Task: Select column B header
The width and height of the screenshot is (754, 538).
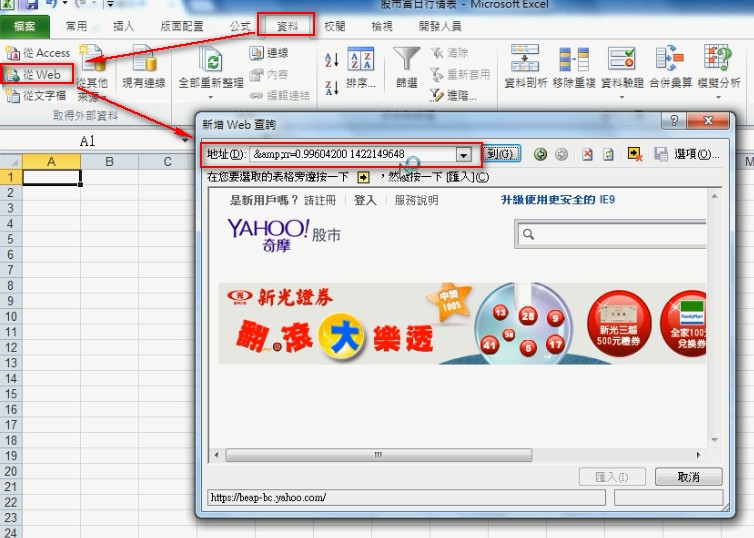Action: tap(110, 162)
